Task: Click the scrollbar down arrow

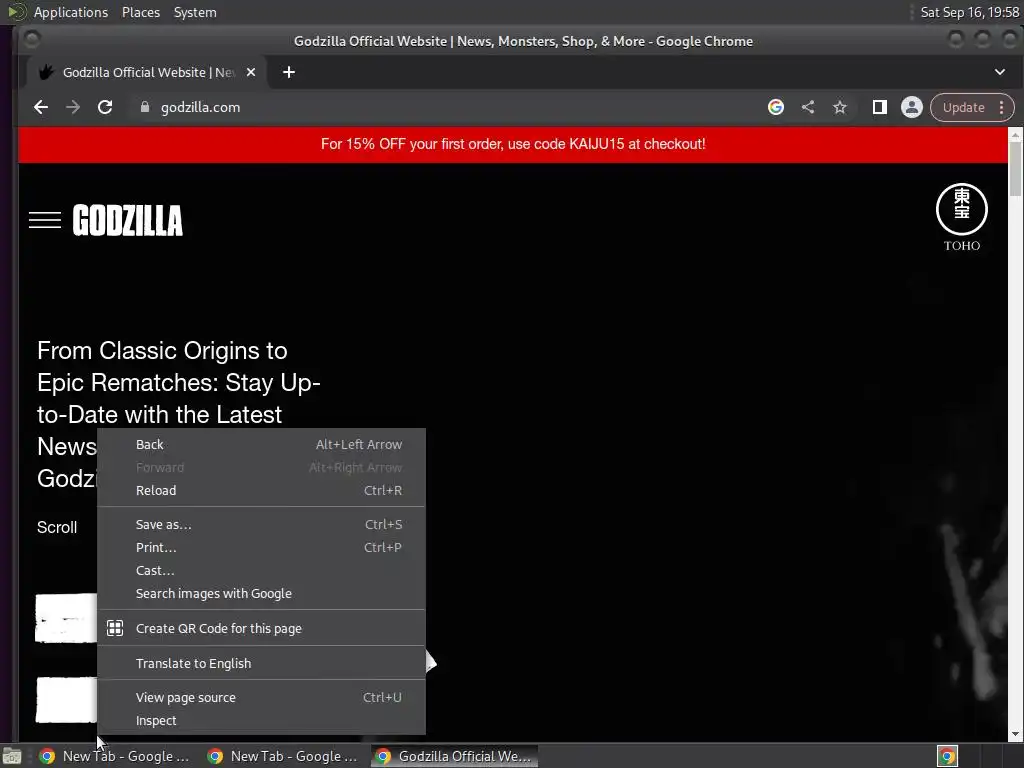Action: [x=1015, y=734]
